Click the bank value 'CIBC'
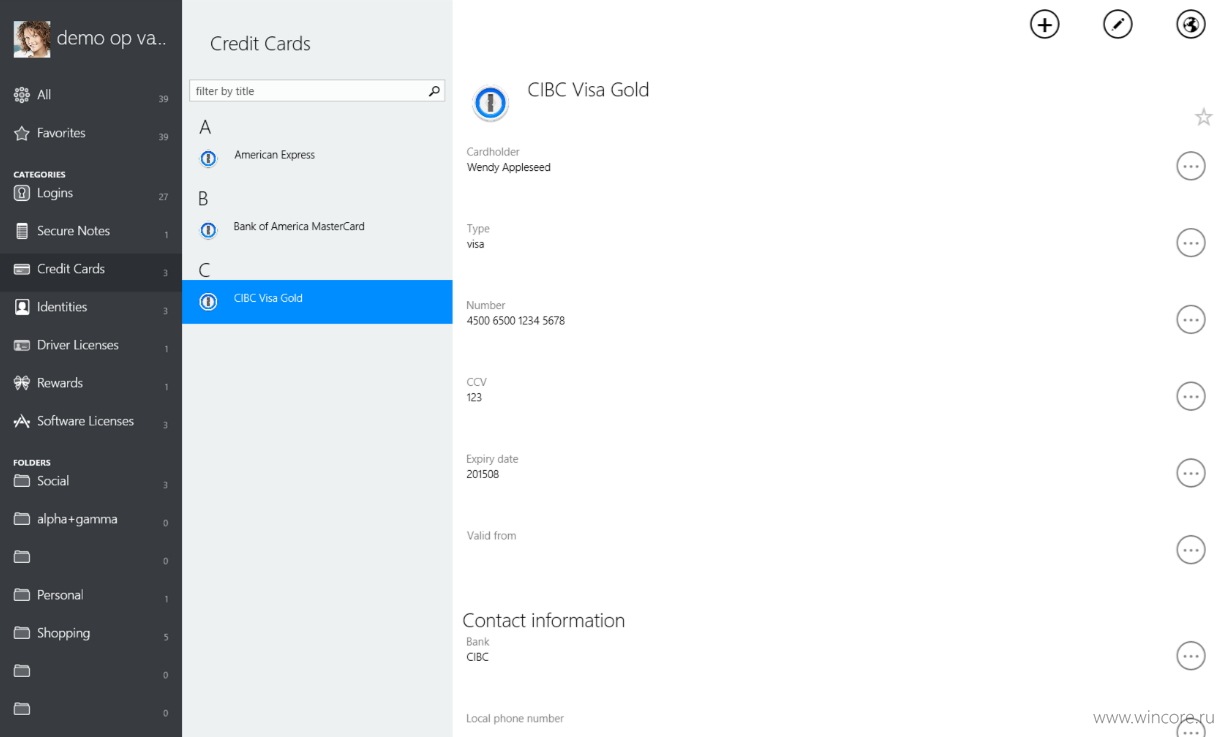1227x737 pixels. coord(477,657)
